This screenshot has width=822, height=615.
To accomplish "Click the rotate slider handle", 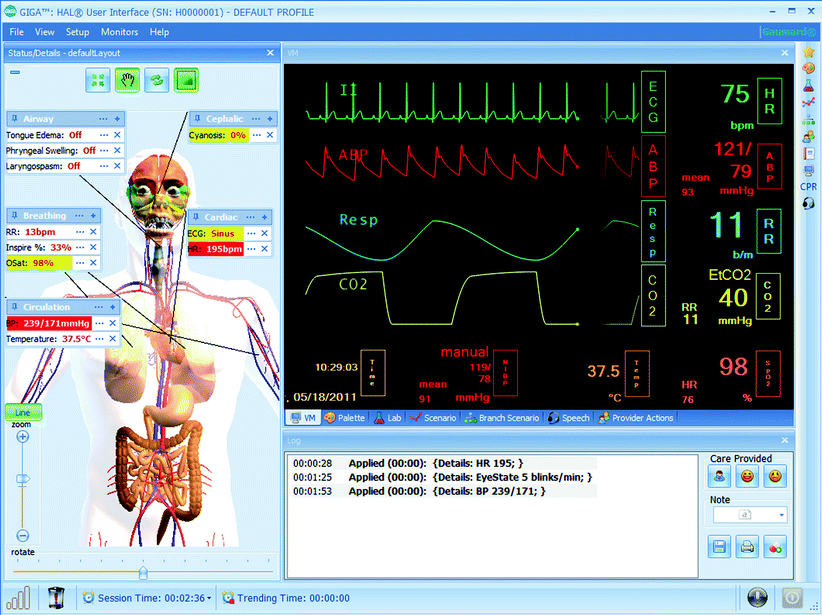I will tap(143, 572).
